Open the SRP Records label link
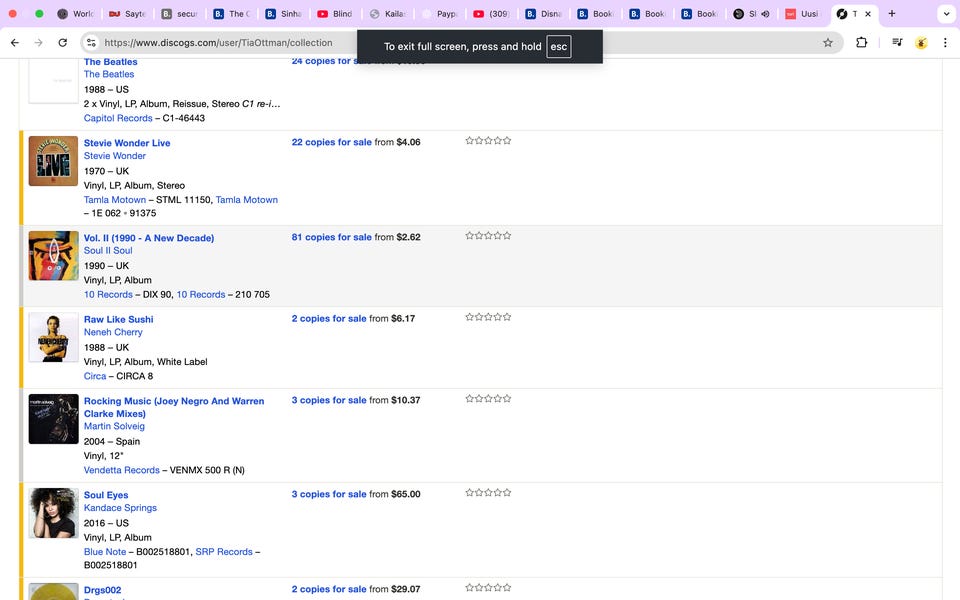Viewport: 960px width, 600px height. [x=223, y=552]
